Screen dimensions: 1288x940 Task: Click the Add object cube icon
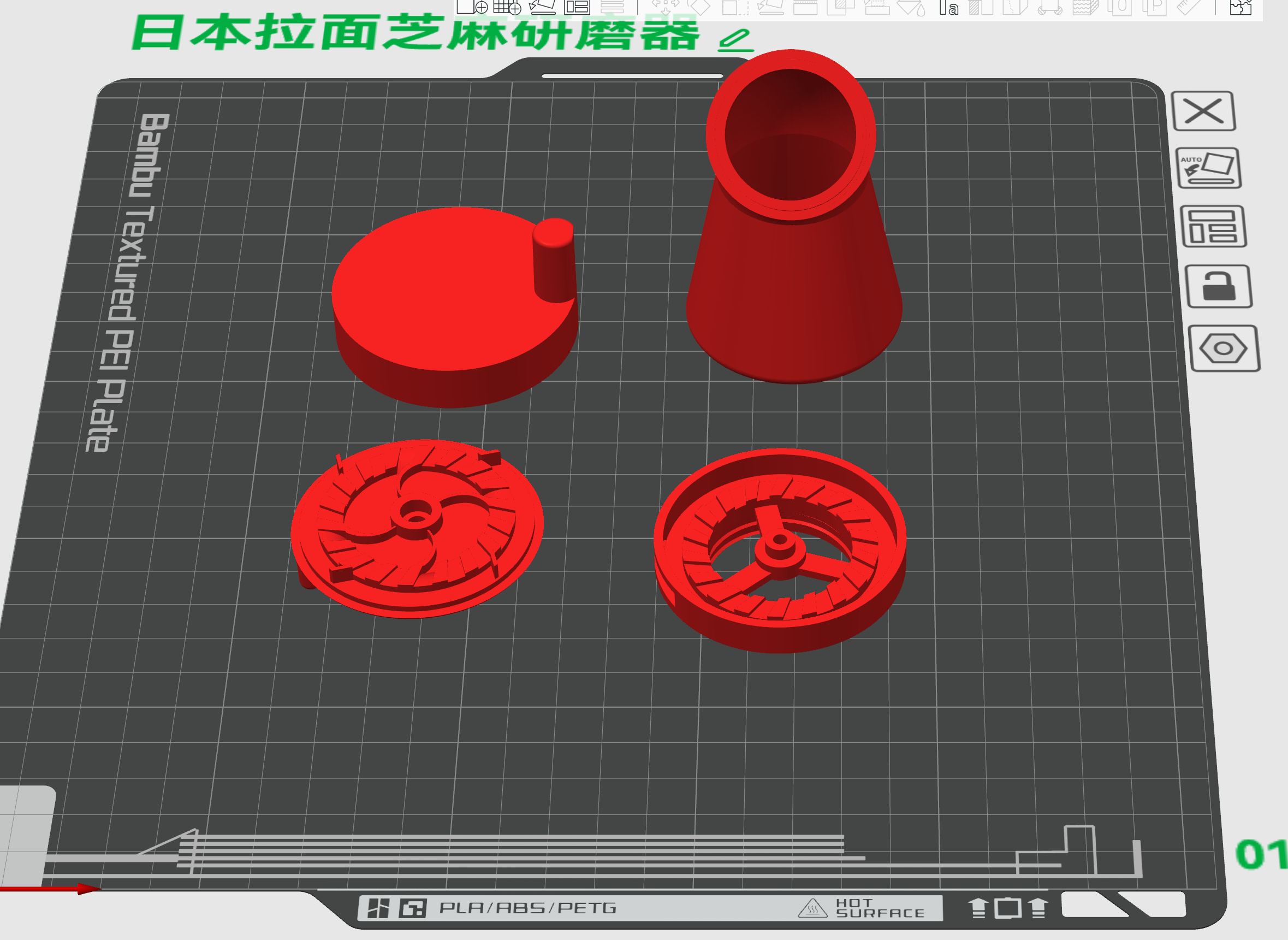point(472,7)
